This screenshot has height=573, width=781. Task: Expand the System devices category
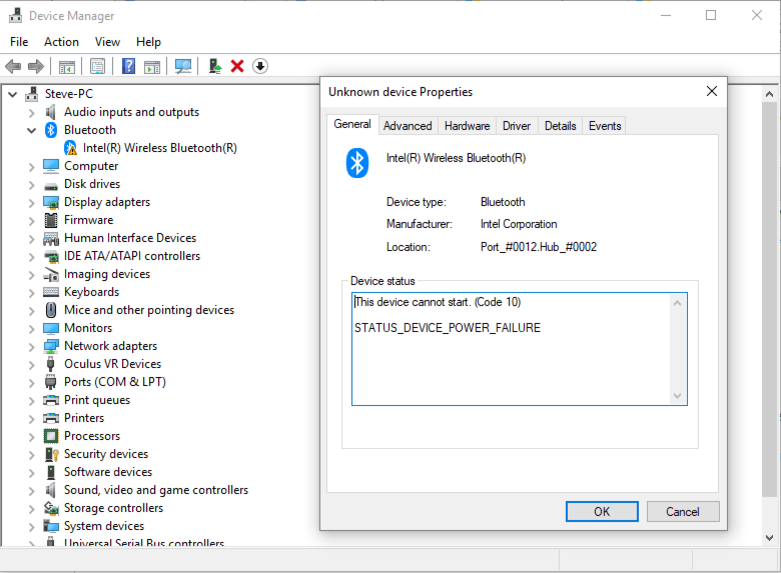[32, 527]
